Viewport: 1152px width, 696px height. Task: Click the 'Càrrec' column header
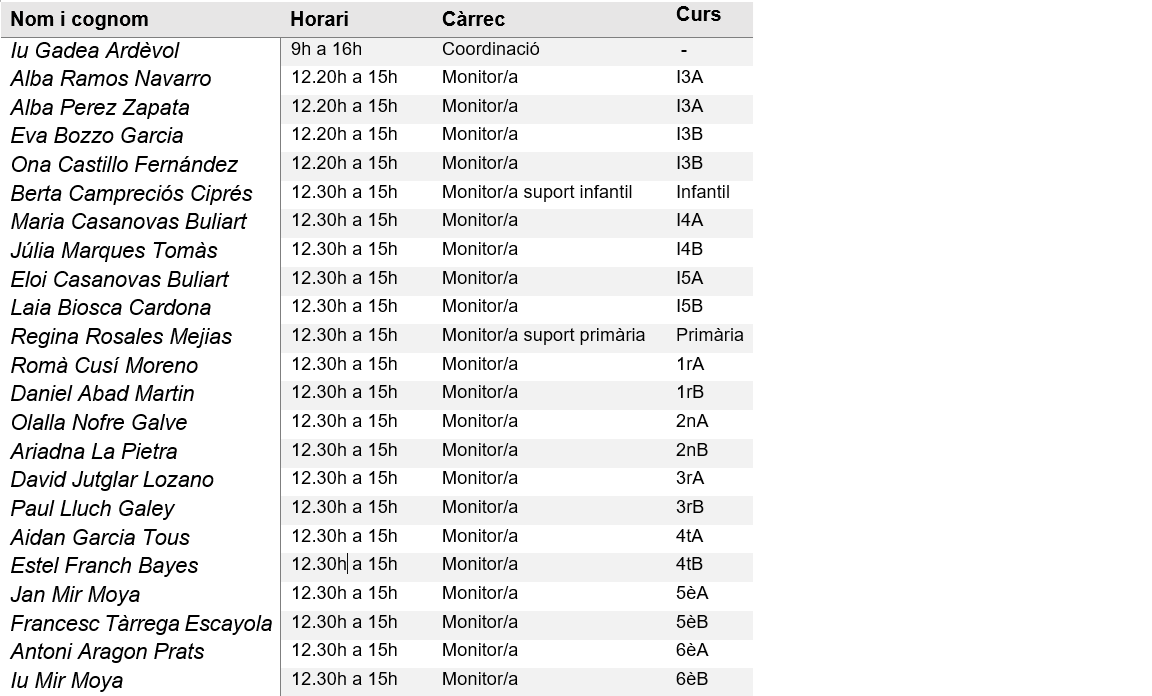pos(473,19)
